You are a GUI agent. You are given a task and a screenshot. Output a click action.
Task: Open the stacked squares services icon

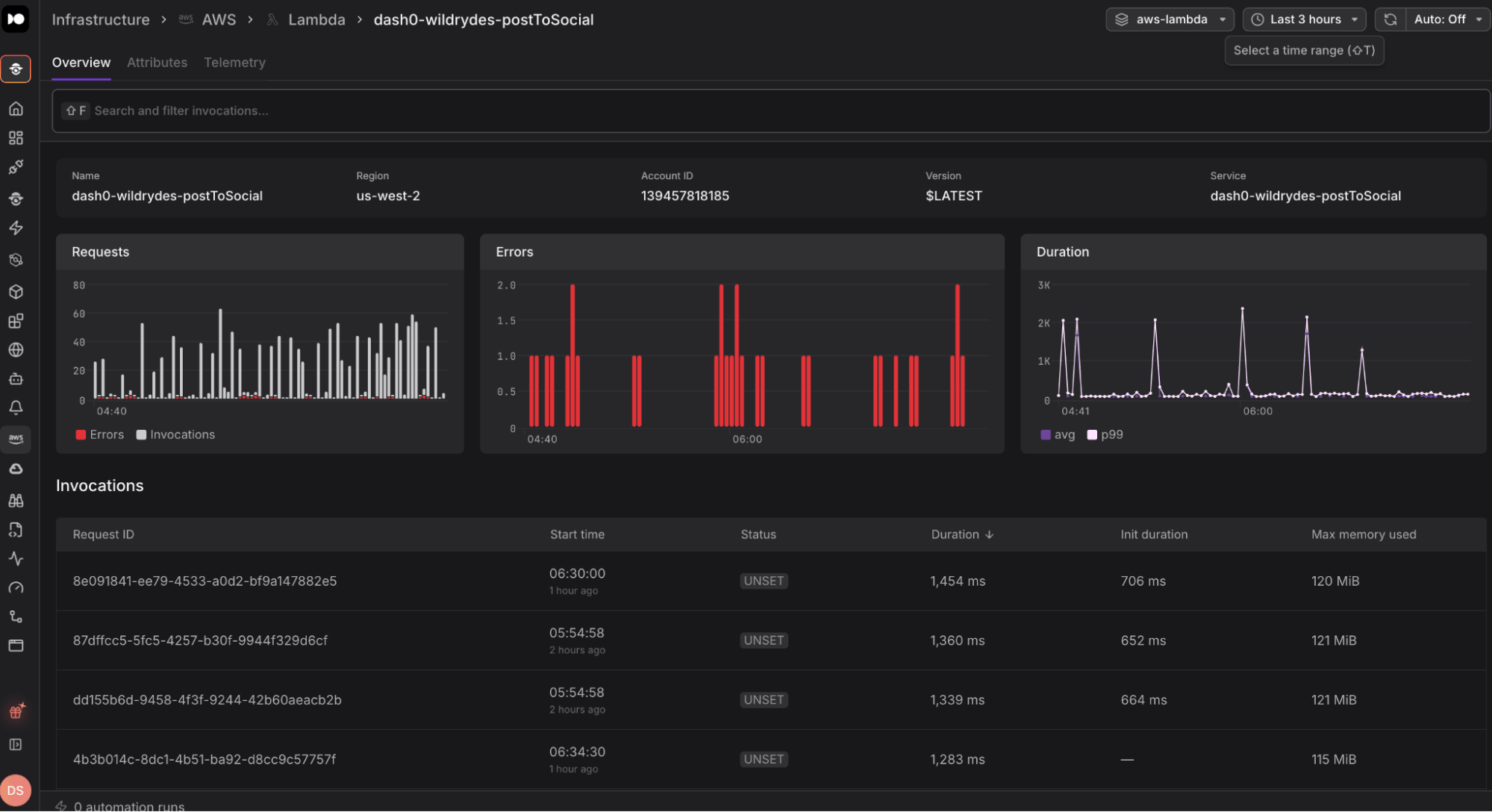coord(16,321)
